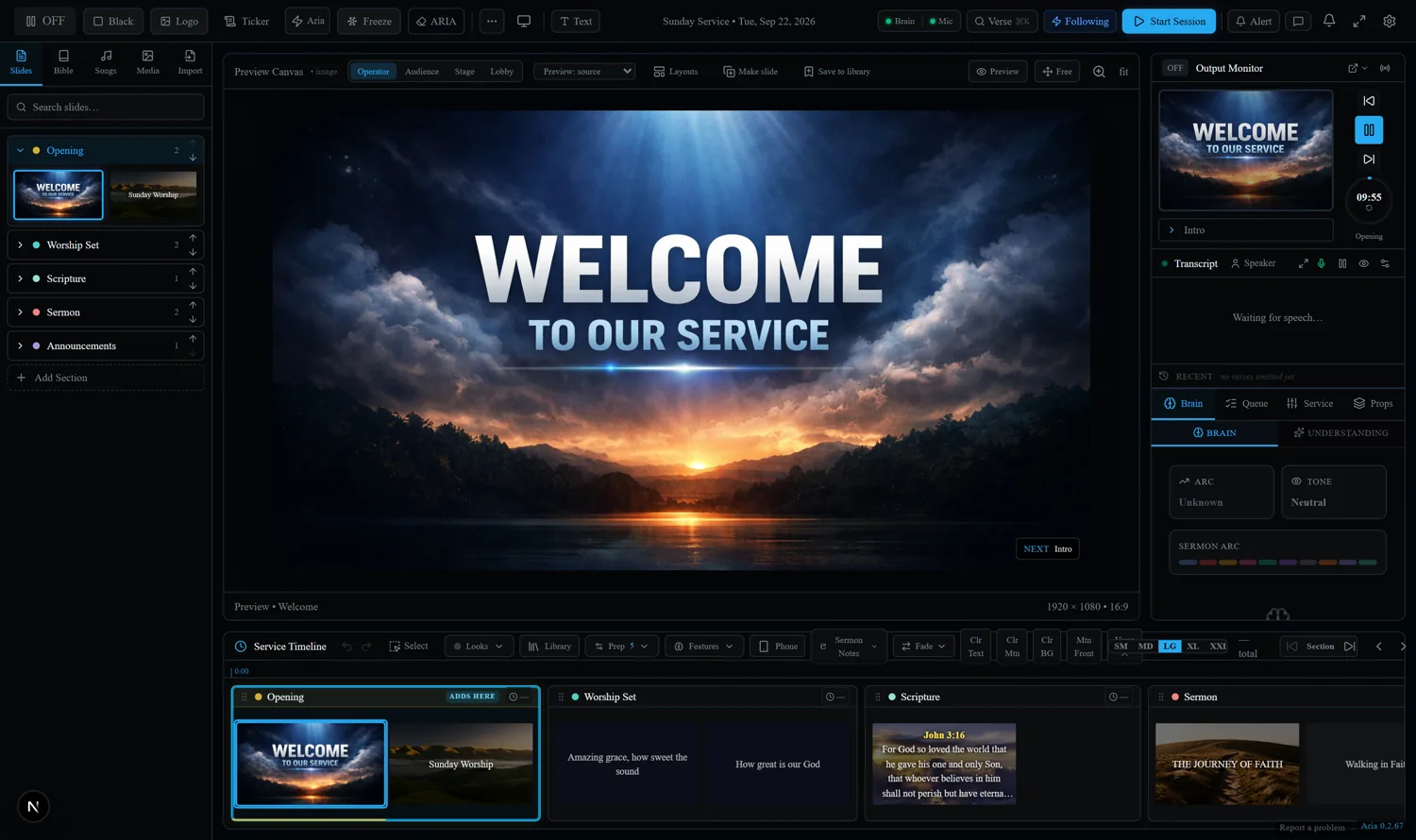Click the N logo button at bottom left
Screen dimensions: 1416x840
pyautogui.click(x=33, y=806)
